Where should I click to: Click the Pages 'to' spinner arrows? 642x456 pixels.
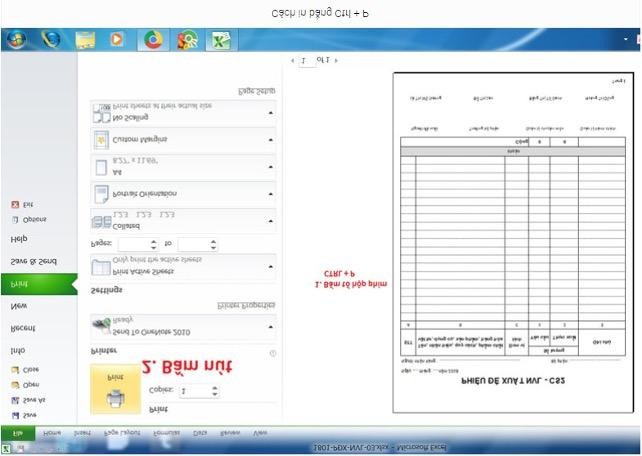tap(213, 245)
